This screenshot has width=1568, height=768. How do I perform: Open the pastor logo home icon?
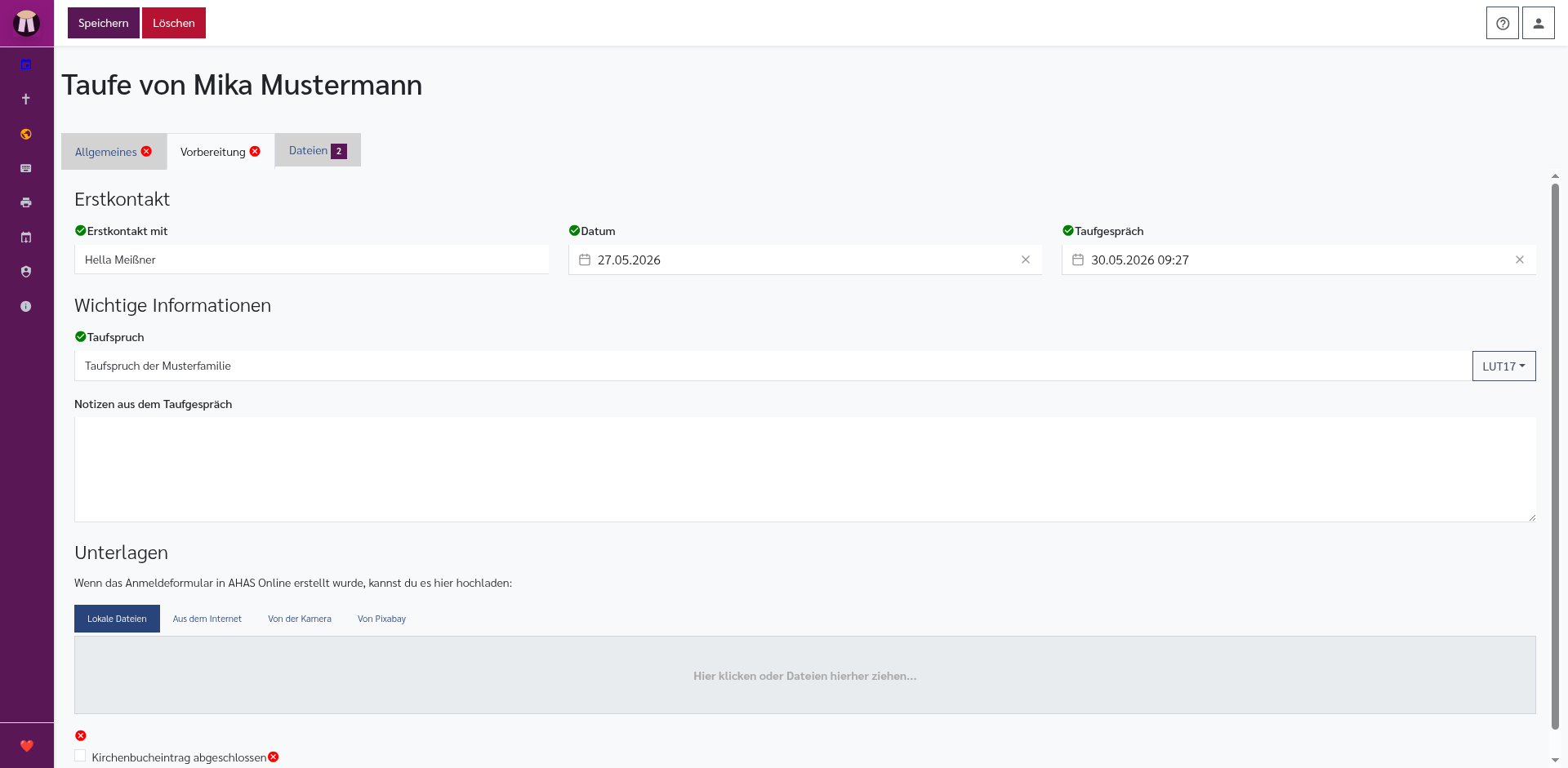click(26, 23)
